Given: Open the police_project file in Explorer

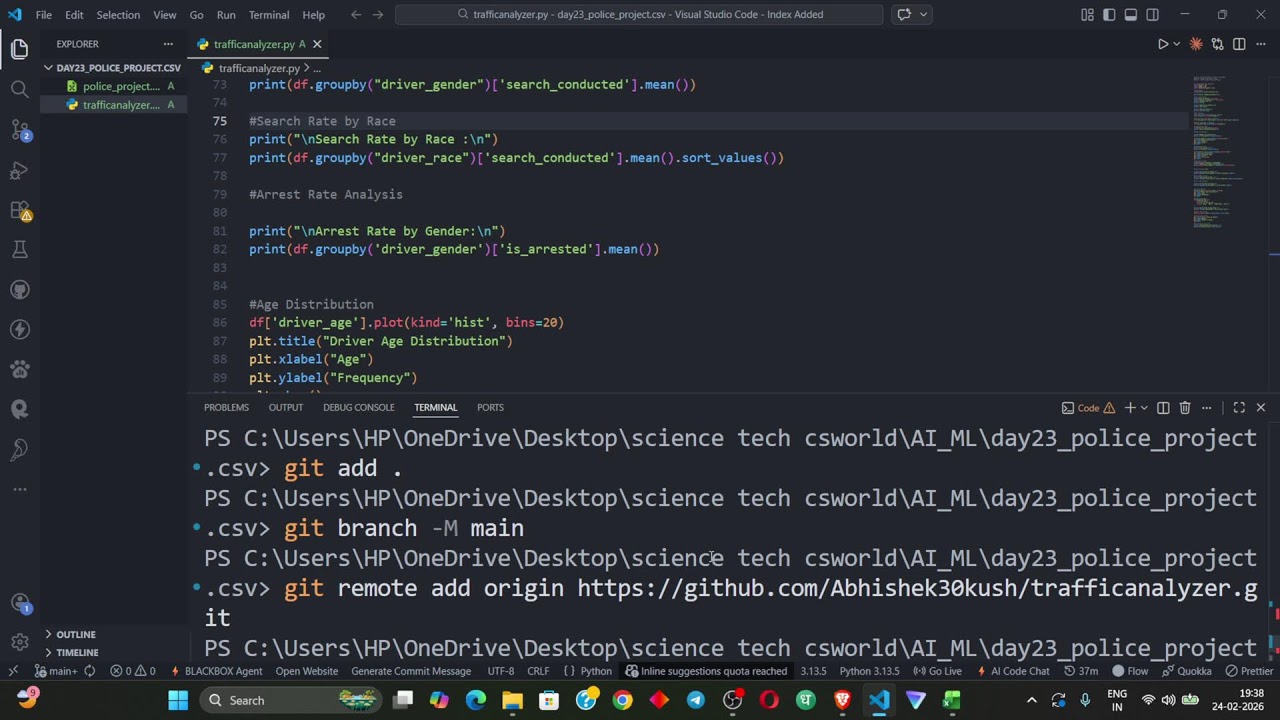Looking at the screenshot, I should [x=113, y=86].
